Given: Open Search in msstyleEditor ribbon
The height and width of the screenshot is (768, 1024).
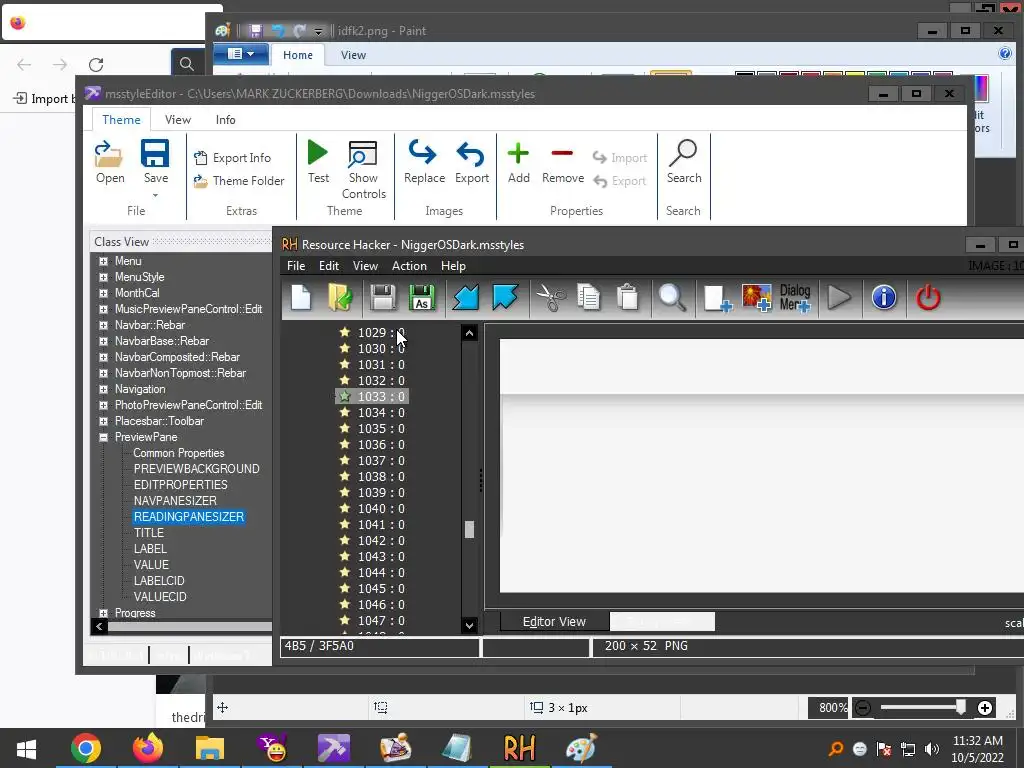Looking at the screenshot, I should tap(684, 162).
